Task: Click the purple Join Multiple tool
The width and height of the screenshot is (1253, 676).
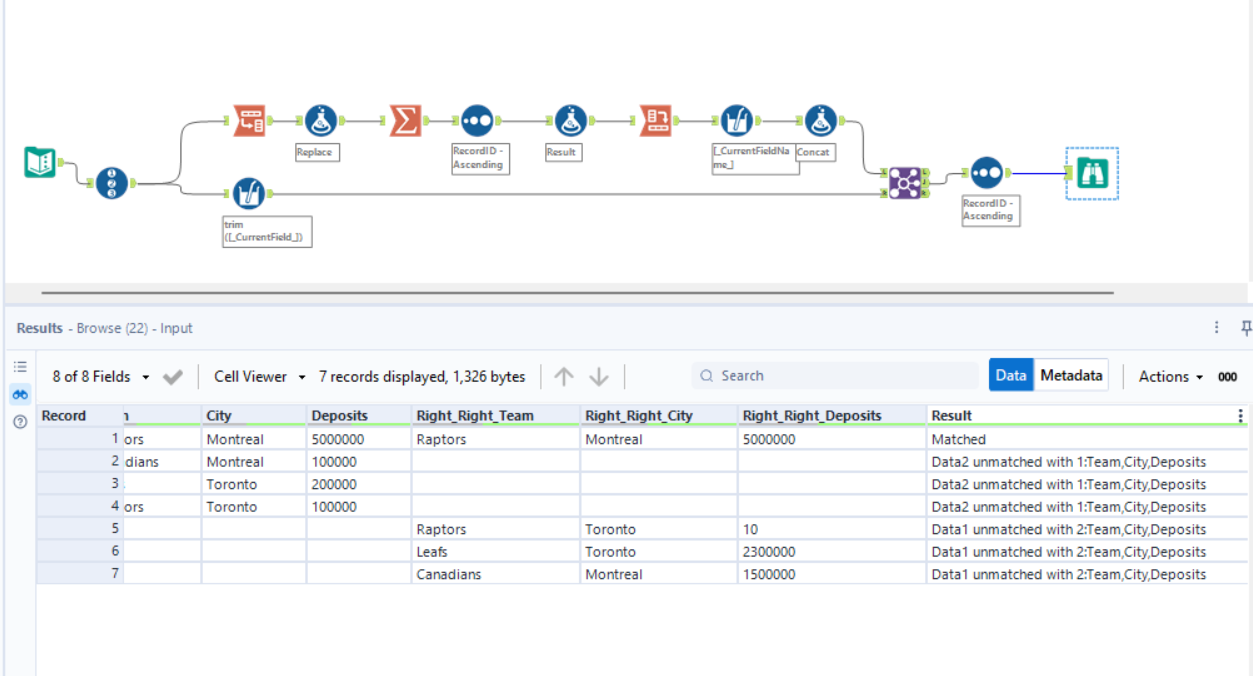Action: coord(905,184)
